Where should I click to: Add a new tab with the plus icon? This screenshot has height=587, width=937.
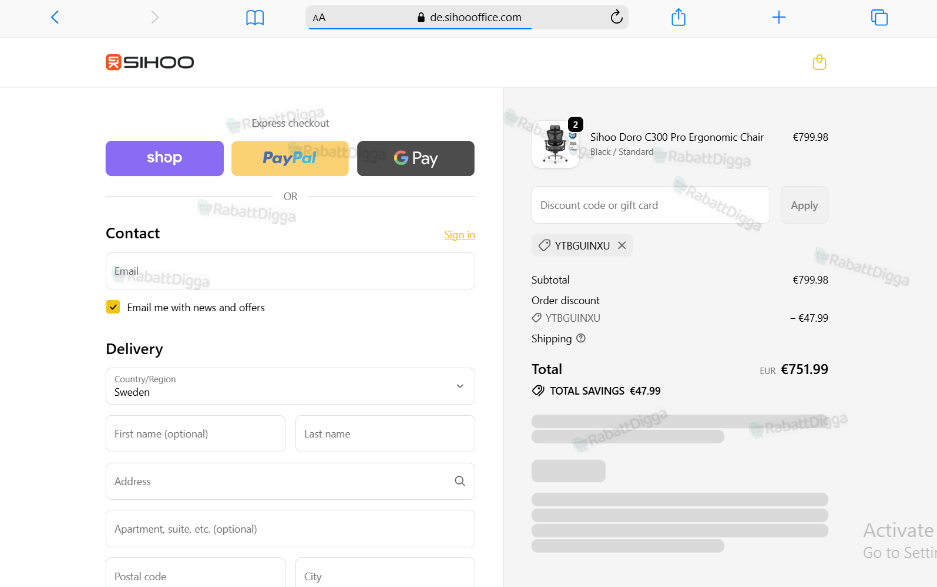click(779, 17)
